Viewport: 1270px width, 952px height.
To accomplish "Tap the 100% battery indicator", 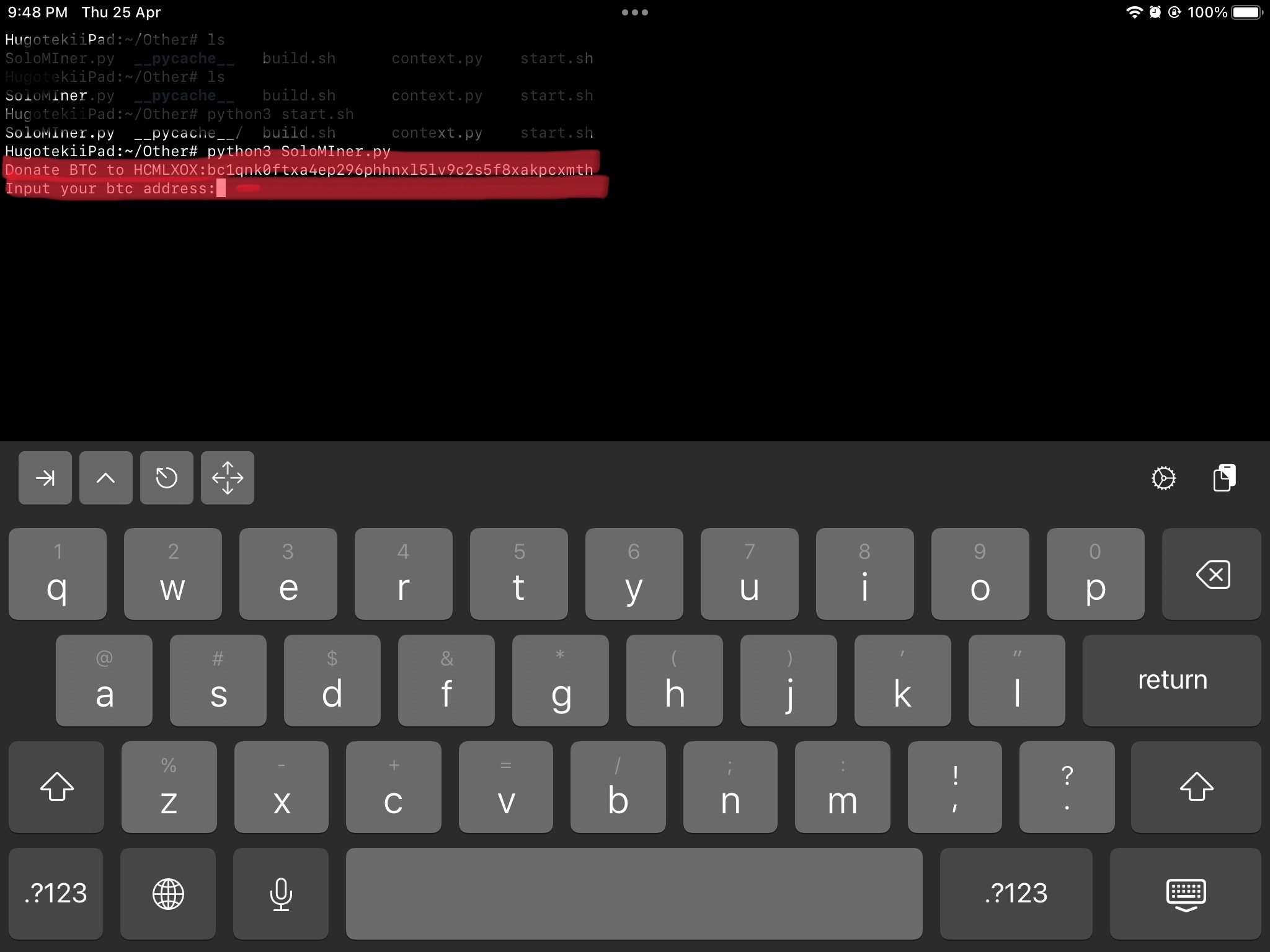I will (x=1225, y=12).
